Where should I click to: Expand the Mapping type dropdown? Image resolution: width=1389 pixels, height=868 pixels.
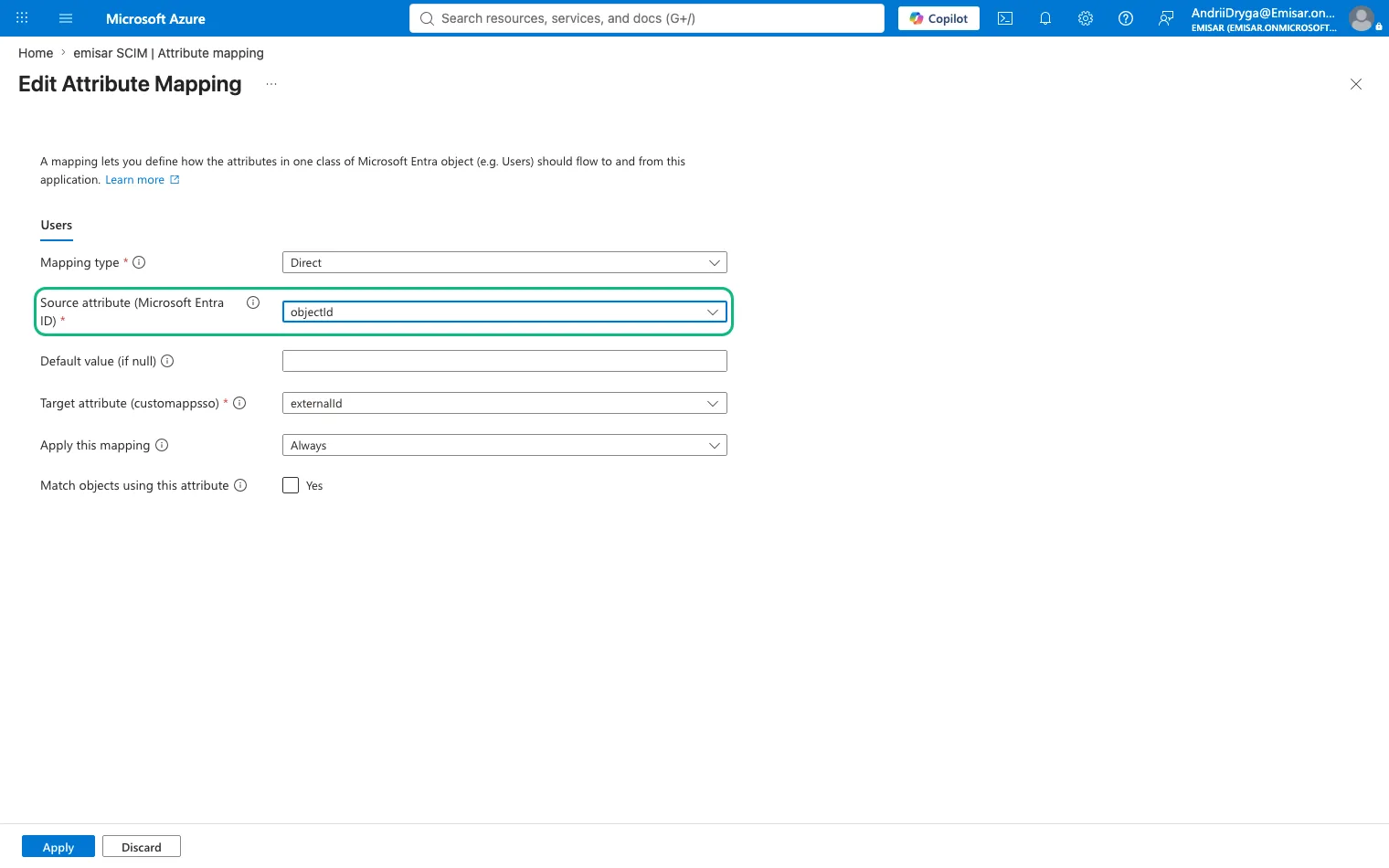504,262
